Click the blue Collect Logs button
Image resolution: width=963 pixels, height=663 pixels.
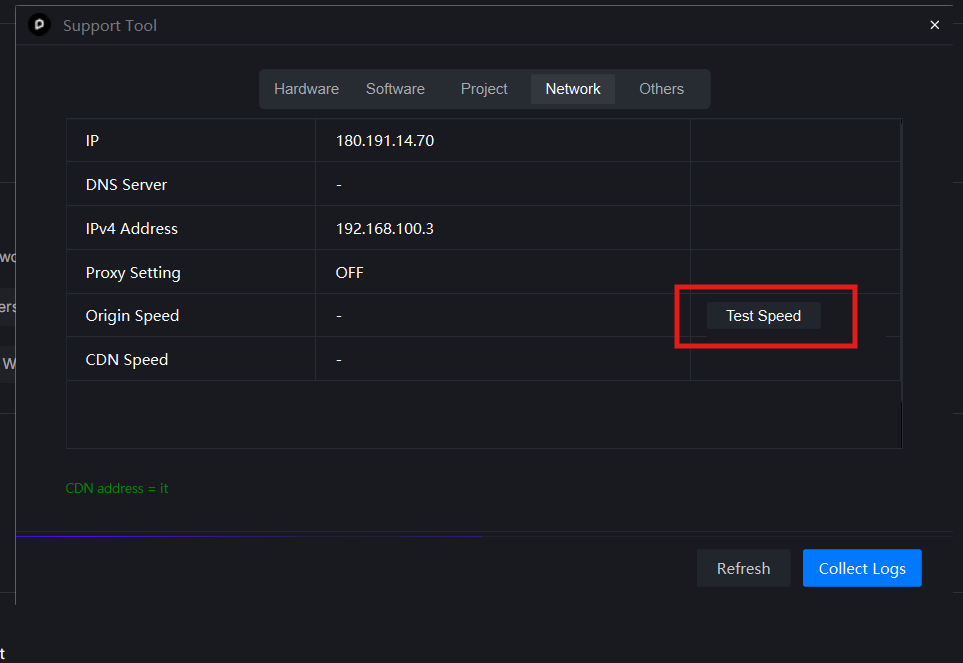[862, 568]
